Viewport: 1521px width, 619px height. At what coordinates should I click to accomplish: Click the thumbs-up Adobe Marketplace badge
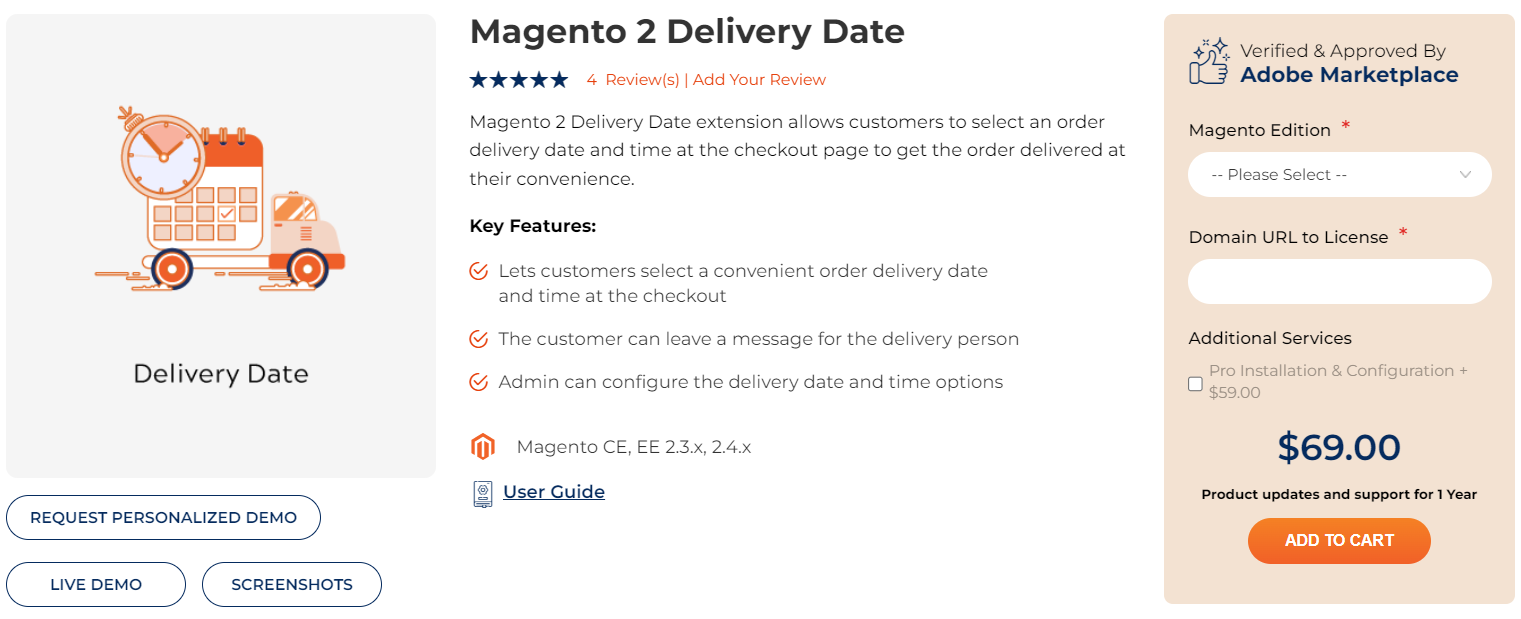click(x=1207, y=60)
